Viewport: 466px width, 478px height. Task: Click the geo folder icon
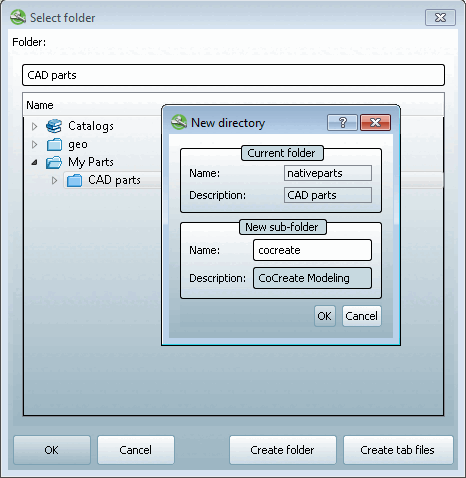54,145
